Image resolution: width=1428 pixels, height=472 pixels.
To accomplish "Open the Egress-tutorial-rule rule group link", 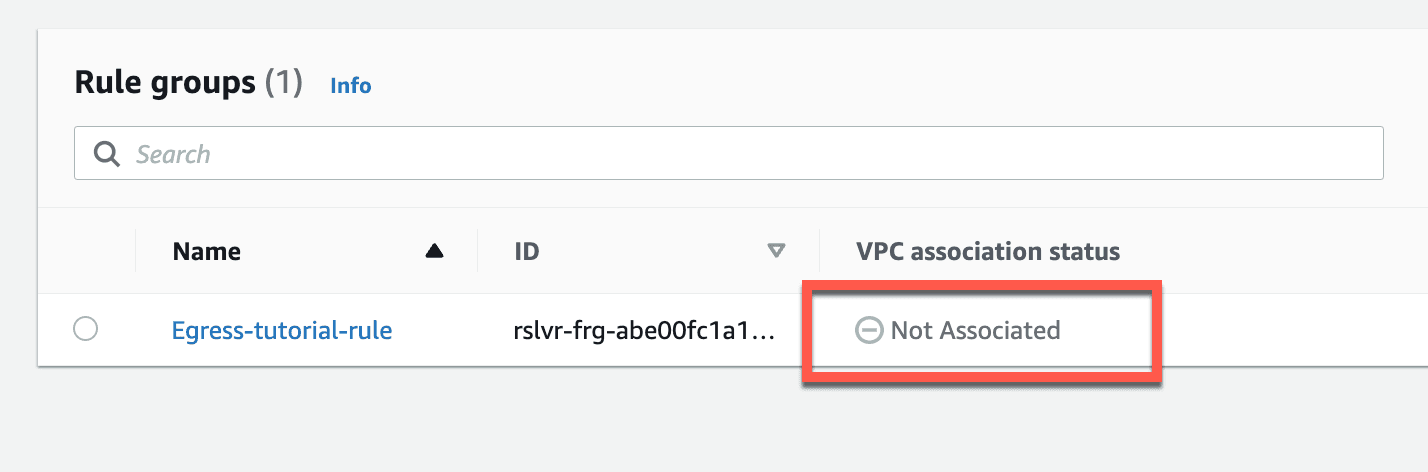I will click(x=282, y=330).
